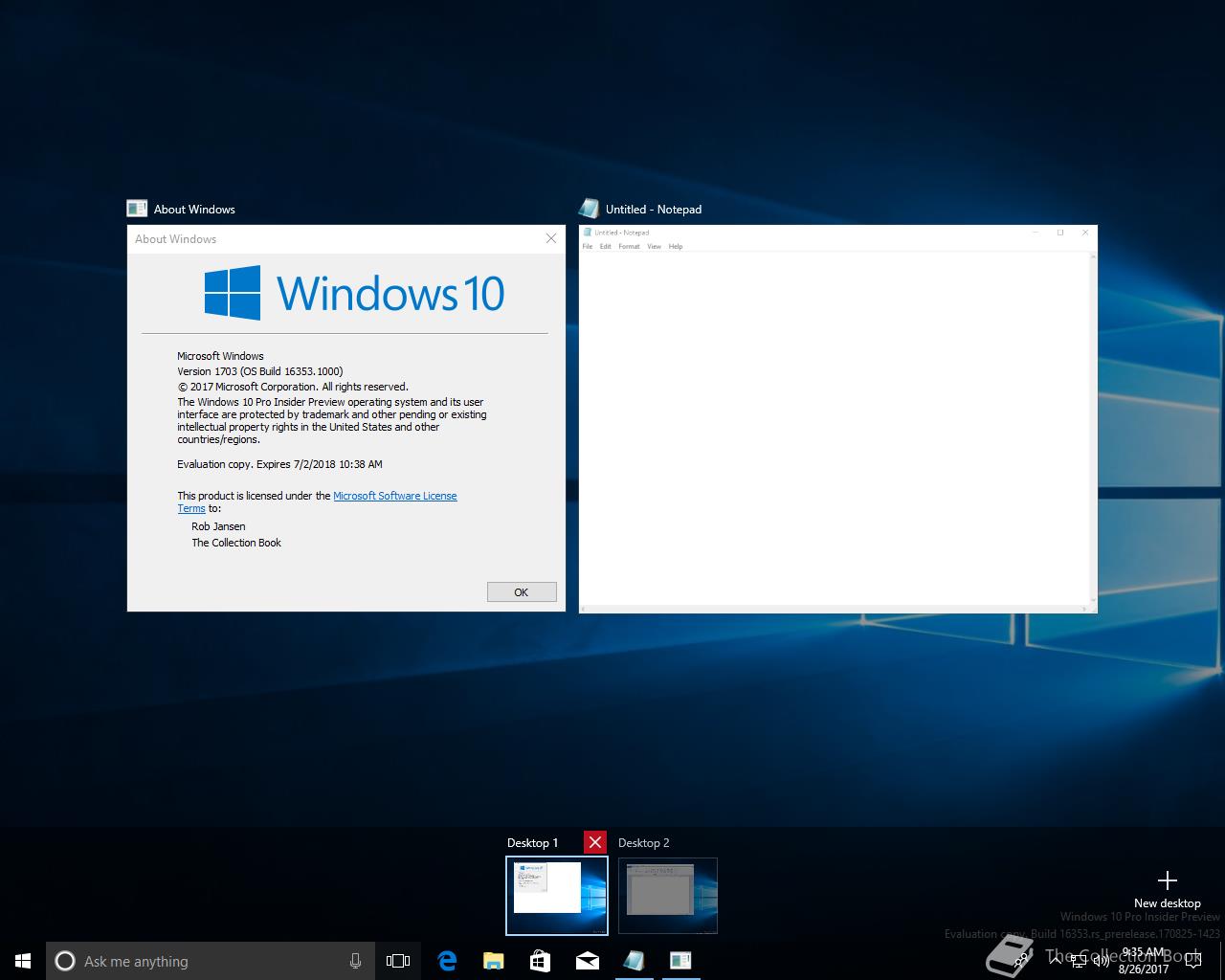Open File Explorer from the taskbar
This screenshot has height=980, width=1225.
tap(494, 961)
